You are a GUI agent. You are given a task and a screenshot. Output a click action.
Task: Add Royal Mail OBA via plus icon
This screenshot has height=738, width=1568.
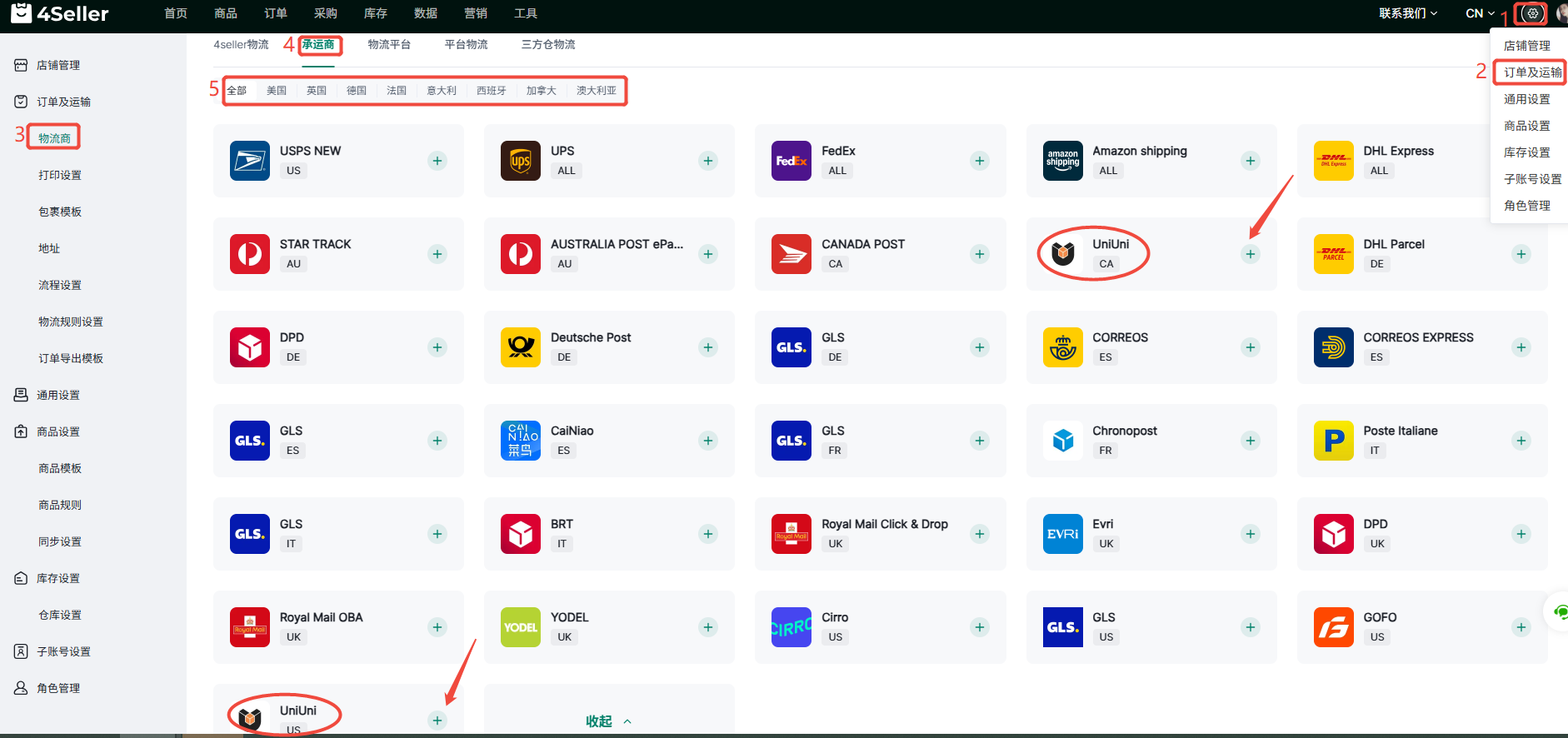[x=437, y=627]
